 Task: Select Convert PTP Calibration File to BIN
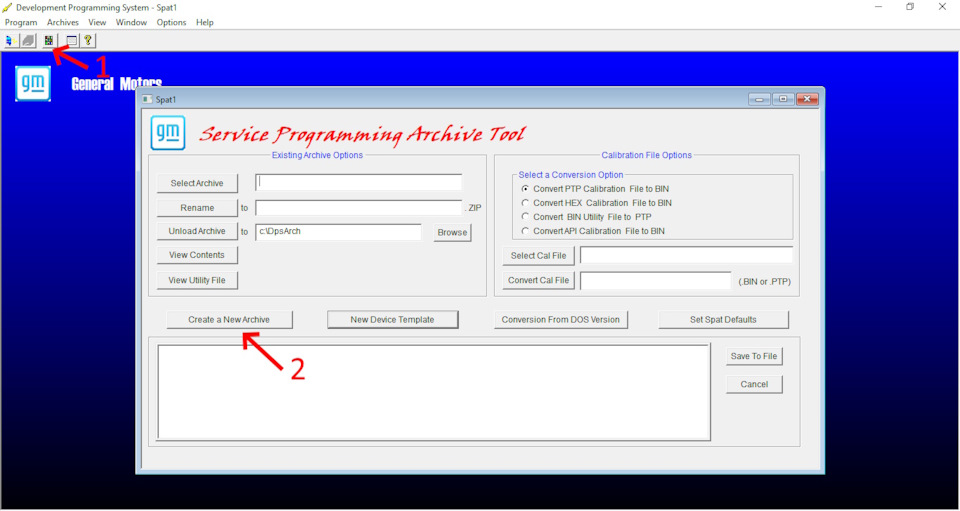[594, 189]
